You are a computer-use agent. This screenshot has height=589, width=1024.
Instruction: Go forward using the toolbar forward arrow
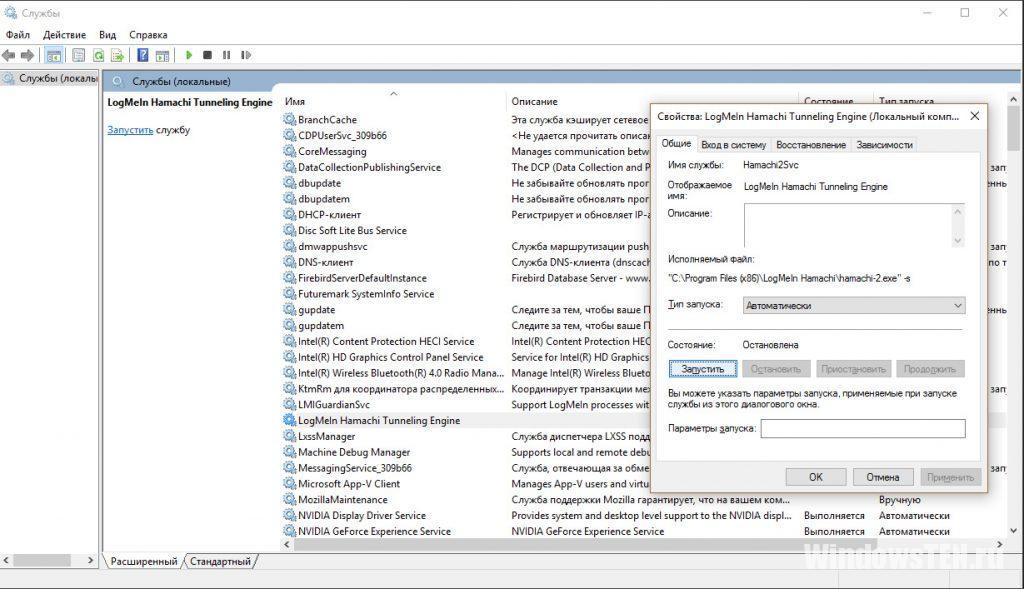tap(27, 56)
